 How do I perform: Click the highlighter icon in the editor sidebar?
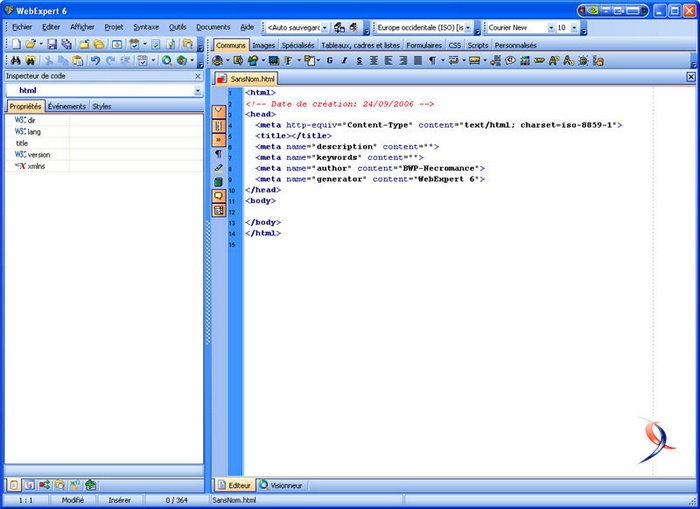pos(218,168)
